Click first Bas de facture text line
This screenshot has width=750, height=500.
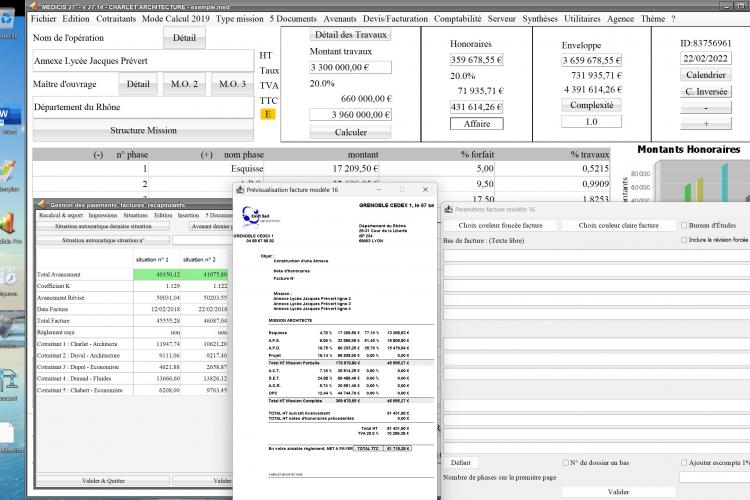(596, 256)
